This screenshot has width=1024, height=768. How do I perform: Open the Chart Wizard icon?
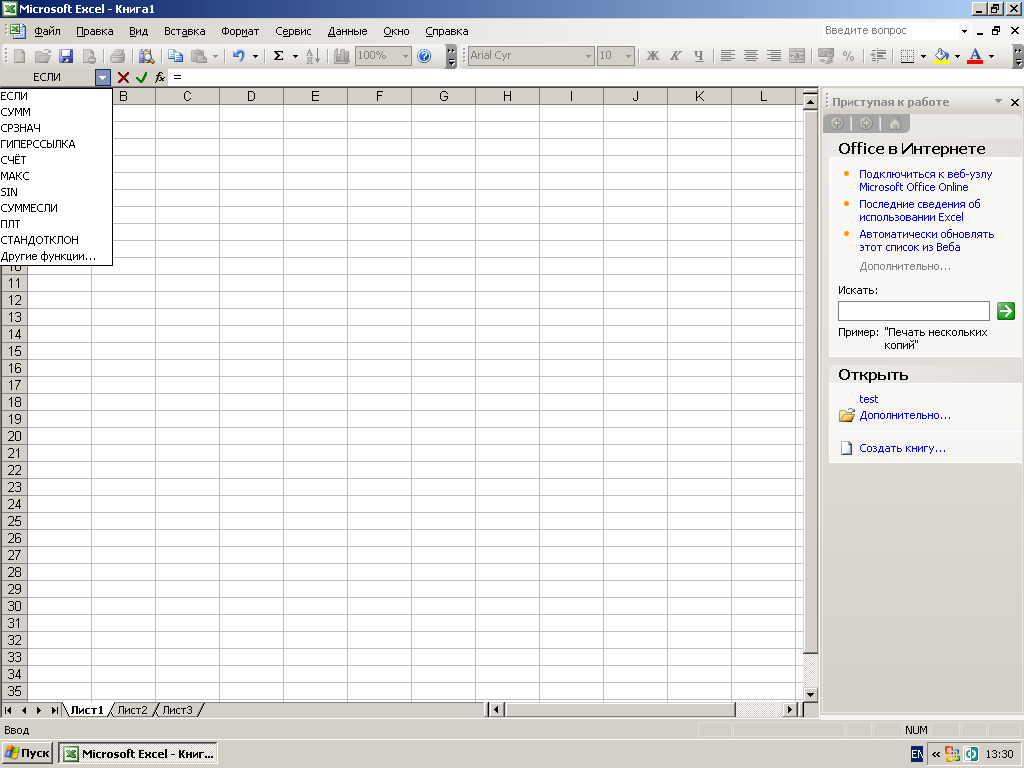point(342,56)
